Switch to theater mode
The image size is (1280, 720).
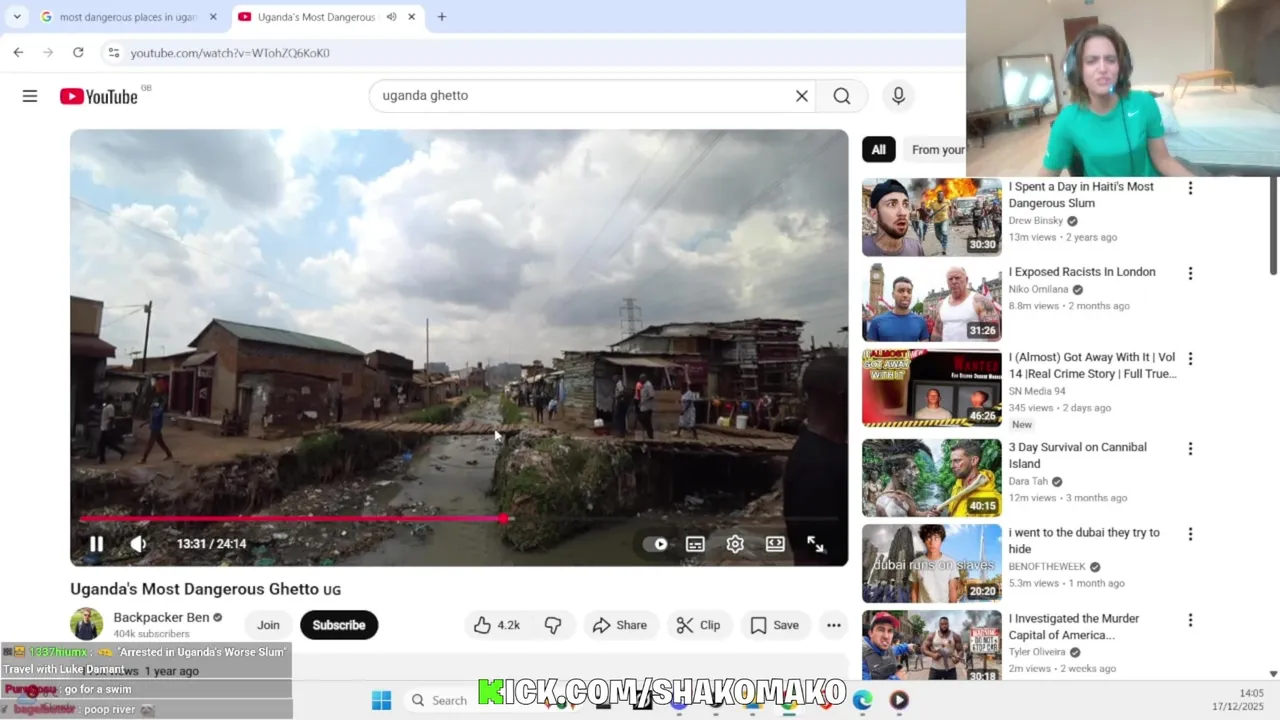775,544
